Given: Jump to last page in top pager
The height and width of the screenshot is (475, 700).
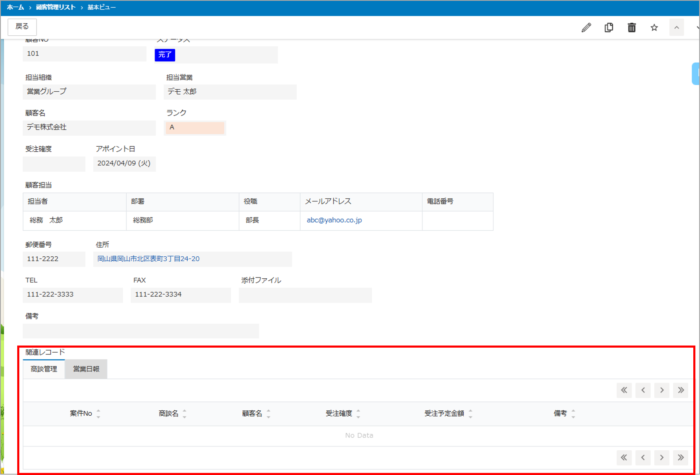Looking at the screenshot, I should [680, 390].
